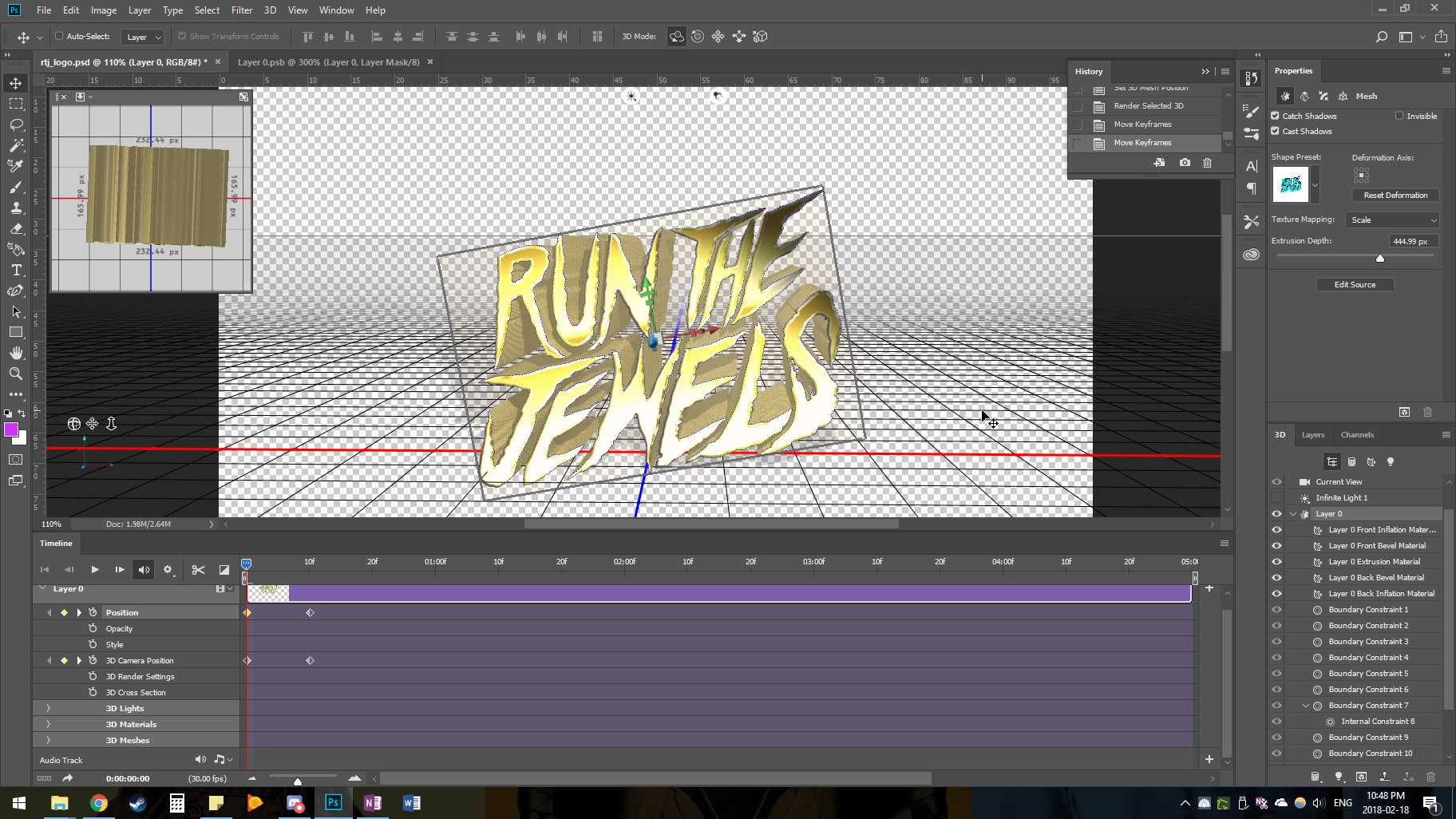Expand the 3D Lights track
1456x819 pixels.
(47, 708)
